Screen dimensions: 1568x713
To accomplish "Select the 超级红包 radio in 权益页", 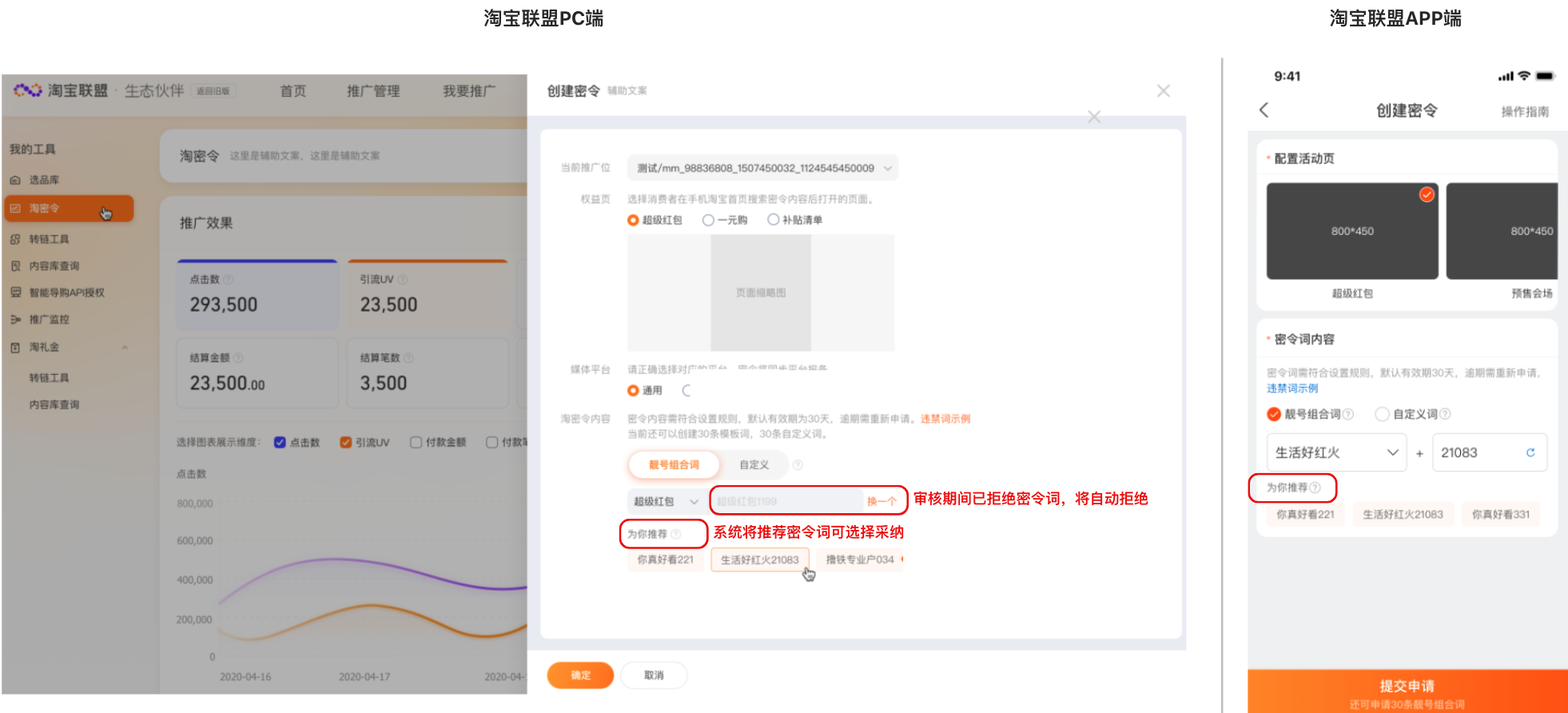I will click(633, 221).
